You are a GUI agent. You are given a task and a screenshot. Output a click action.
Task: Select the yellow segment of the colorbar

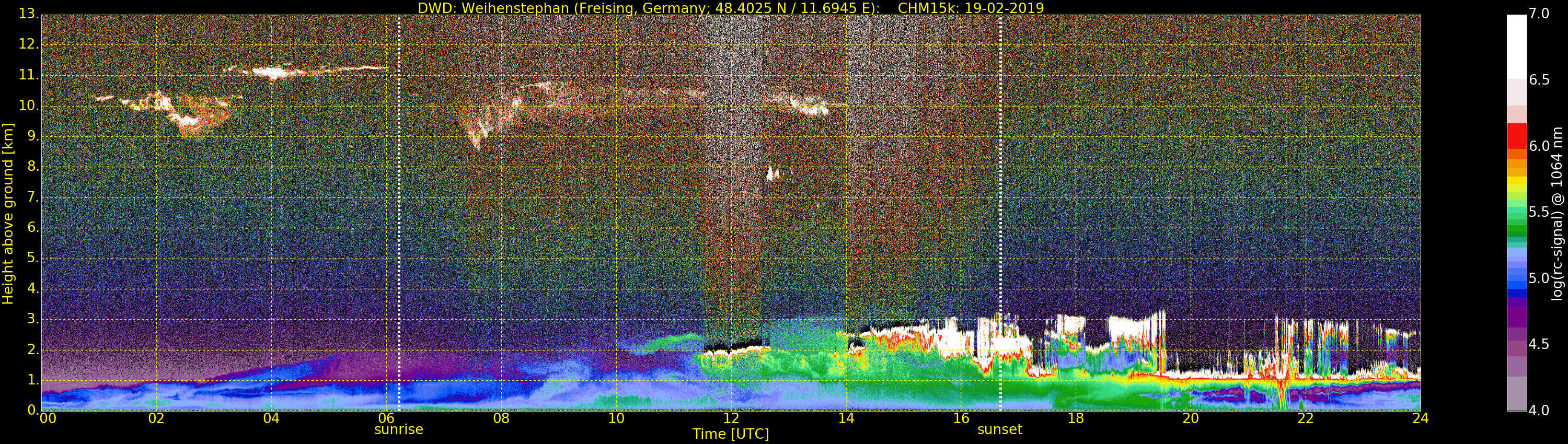point(1516,181)
